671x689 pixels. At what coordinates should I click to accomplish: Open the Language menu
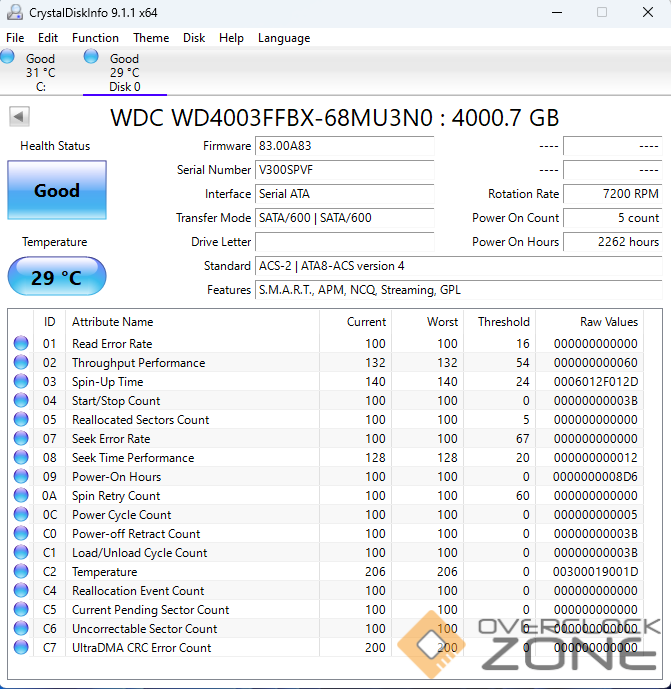click(x=284, y=38)
